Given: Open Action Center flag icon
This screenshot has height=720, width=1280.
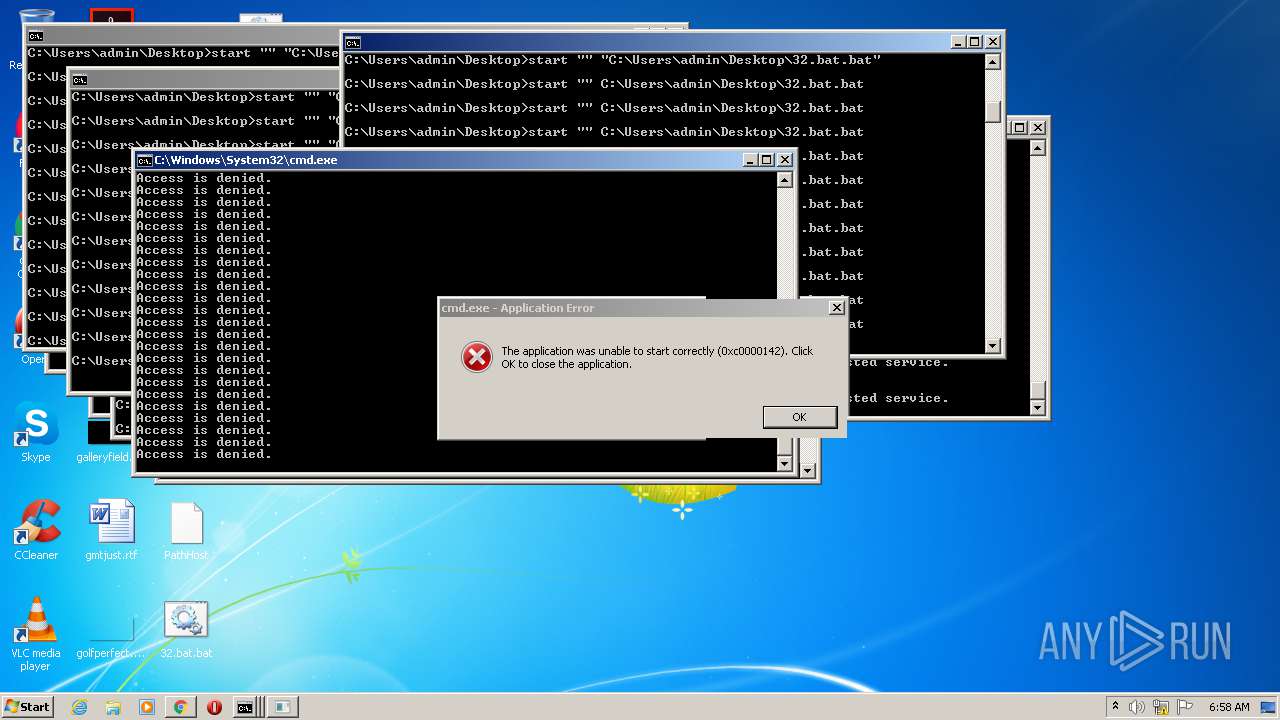Looking at the screenshot, I should click(x=1185, y=707).
